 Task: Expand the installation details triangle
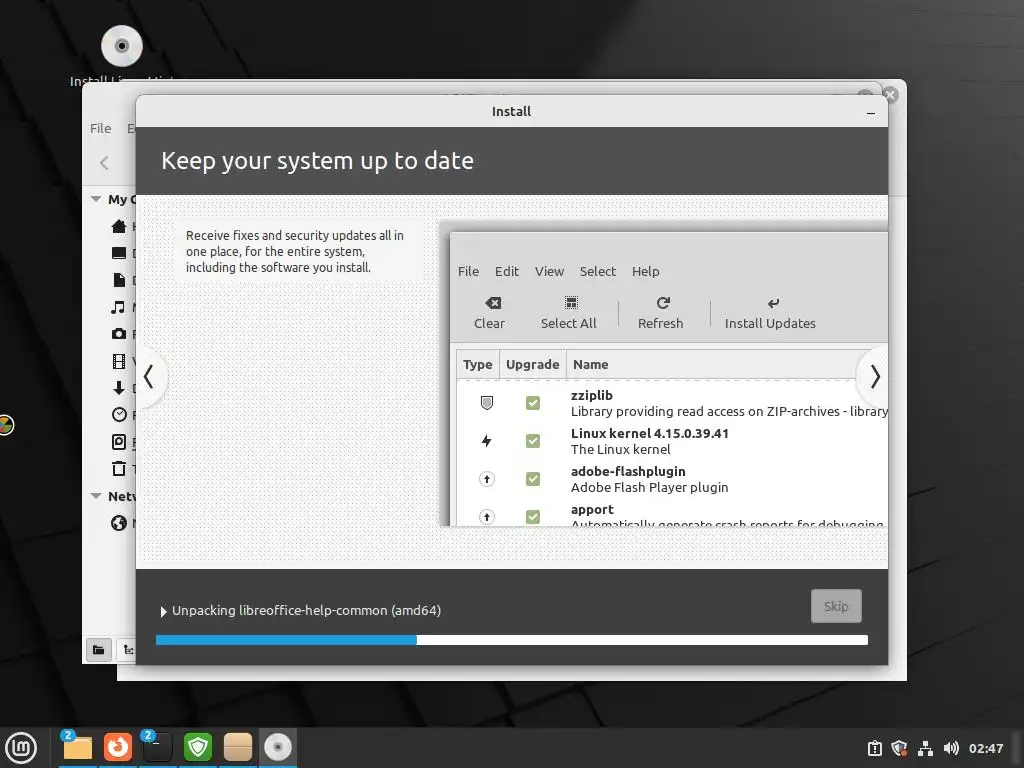(163, 611)
